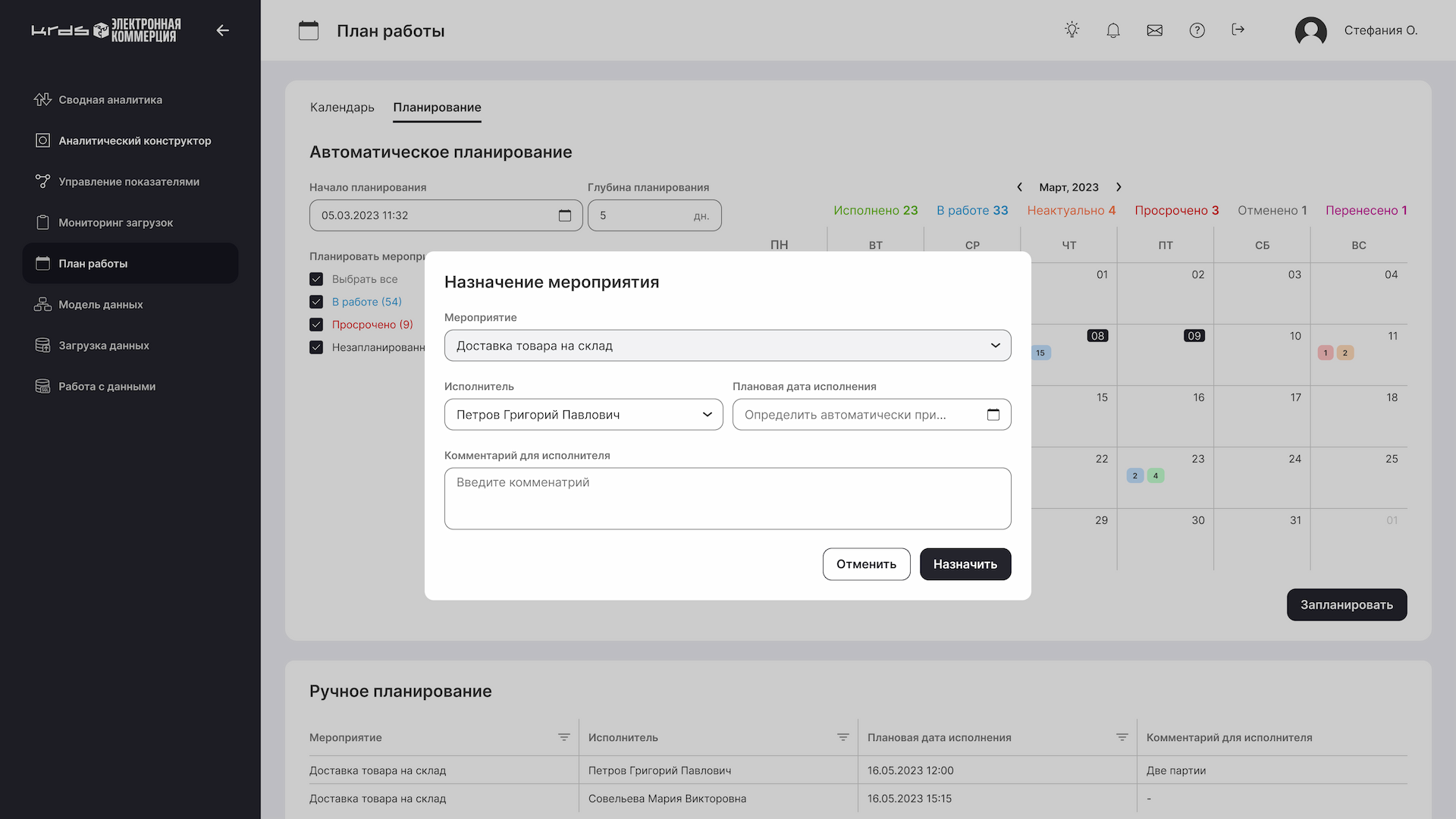This screenshot has height=819, width=1456.
Task: Open help via the question mark icon
Action: coord(1197,30)
